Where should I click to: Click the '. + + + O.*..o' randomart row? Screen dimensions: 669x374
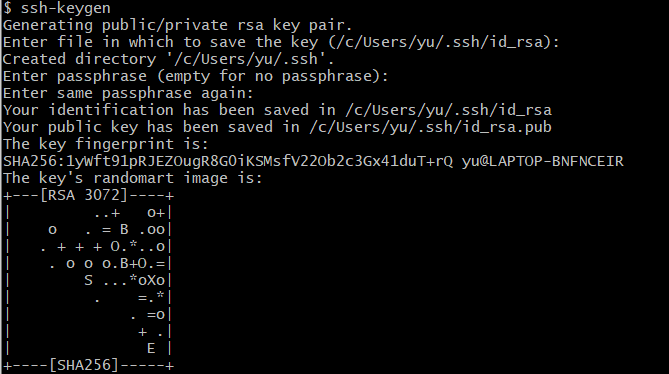pyautogui.click(x=102, y=246)
